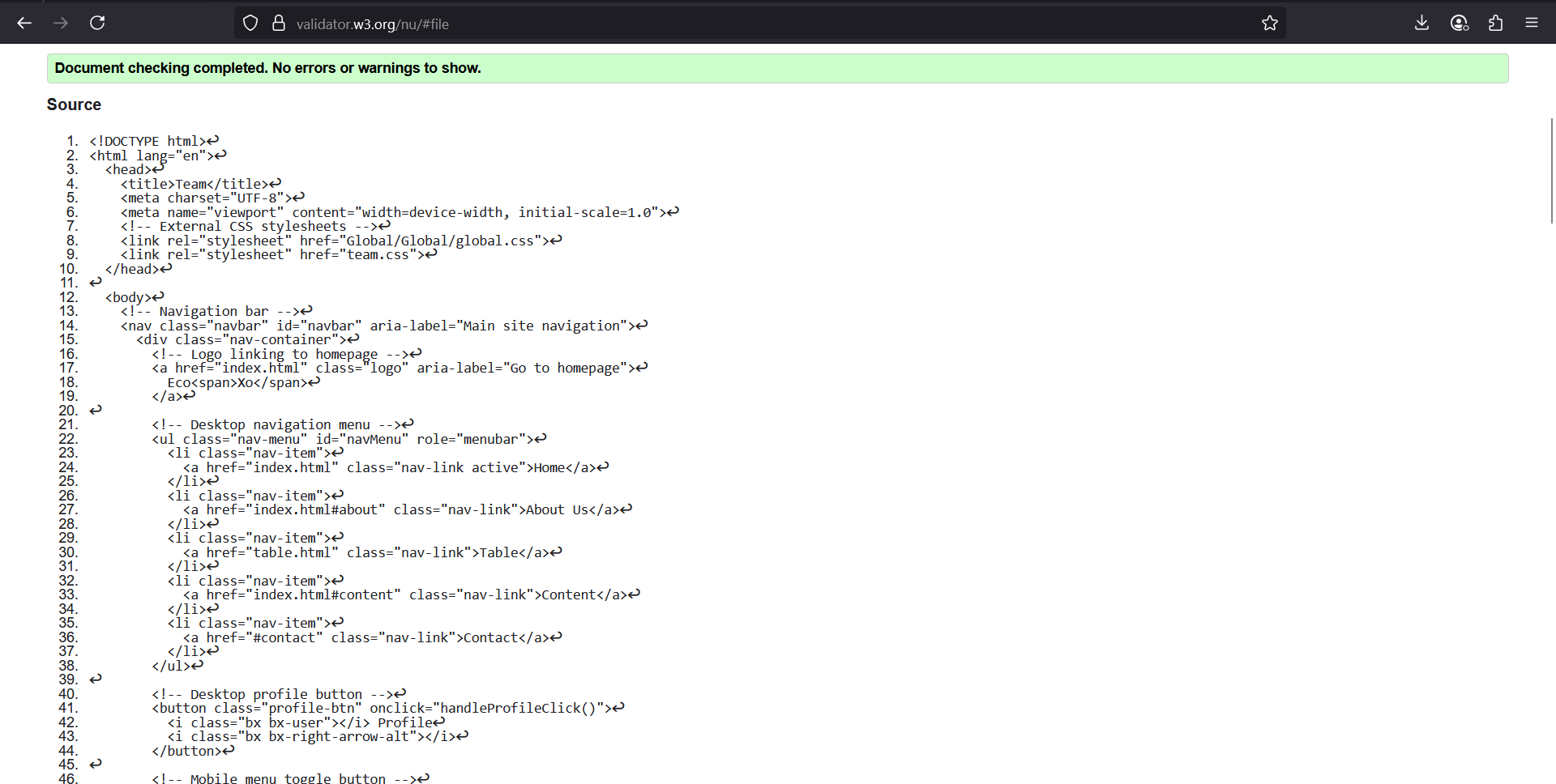
Task: Click the Logo linking to homepage comment
Action: click(x=287, y=354)
